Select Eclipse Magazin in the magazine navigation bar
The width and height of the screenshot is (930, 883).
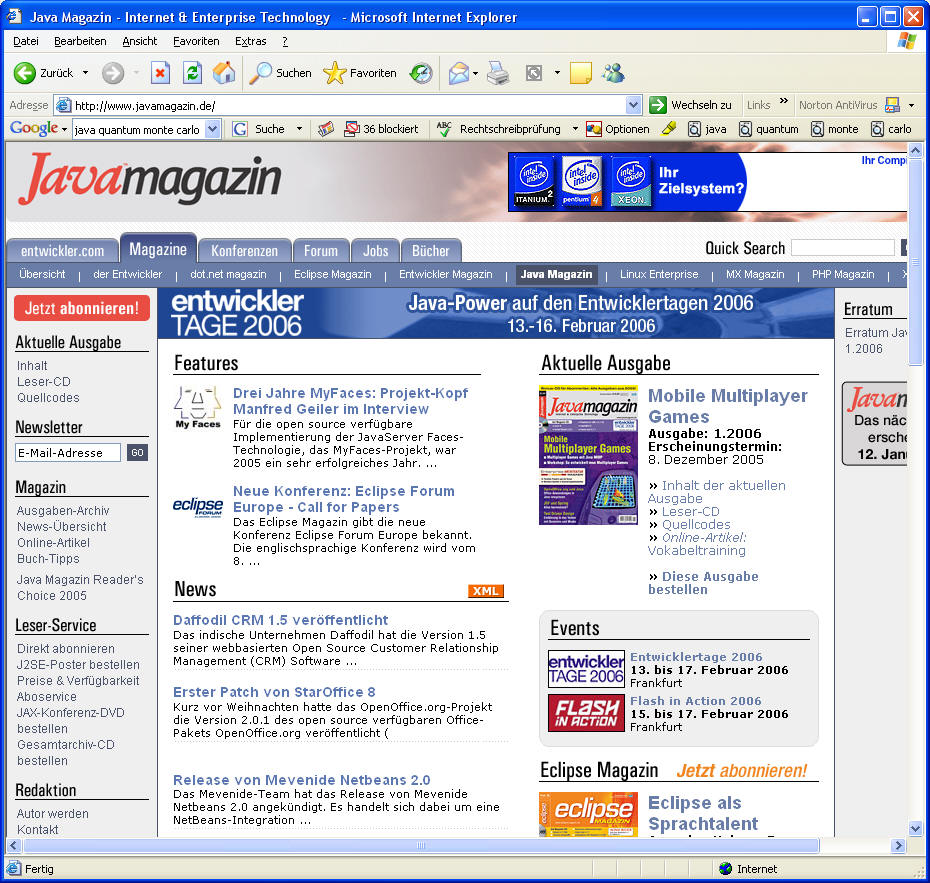pos(332,274)
